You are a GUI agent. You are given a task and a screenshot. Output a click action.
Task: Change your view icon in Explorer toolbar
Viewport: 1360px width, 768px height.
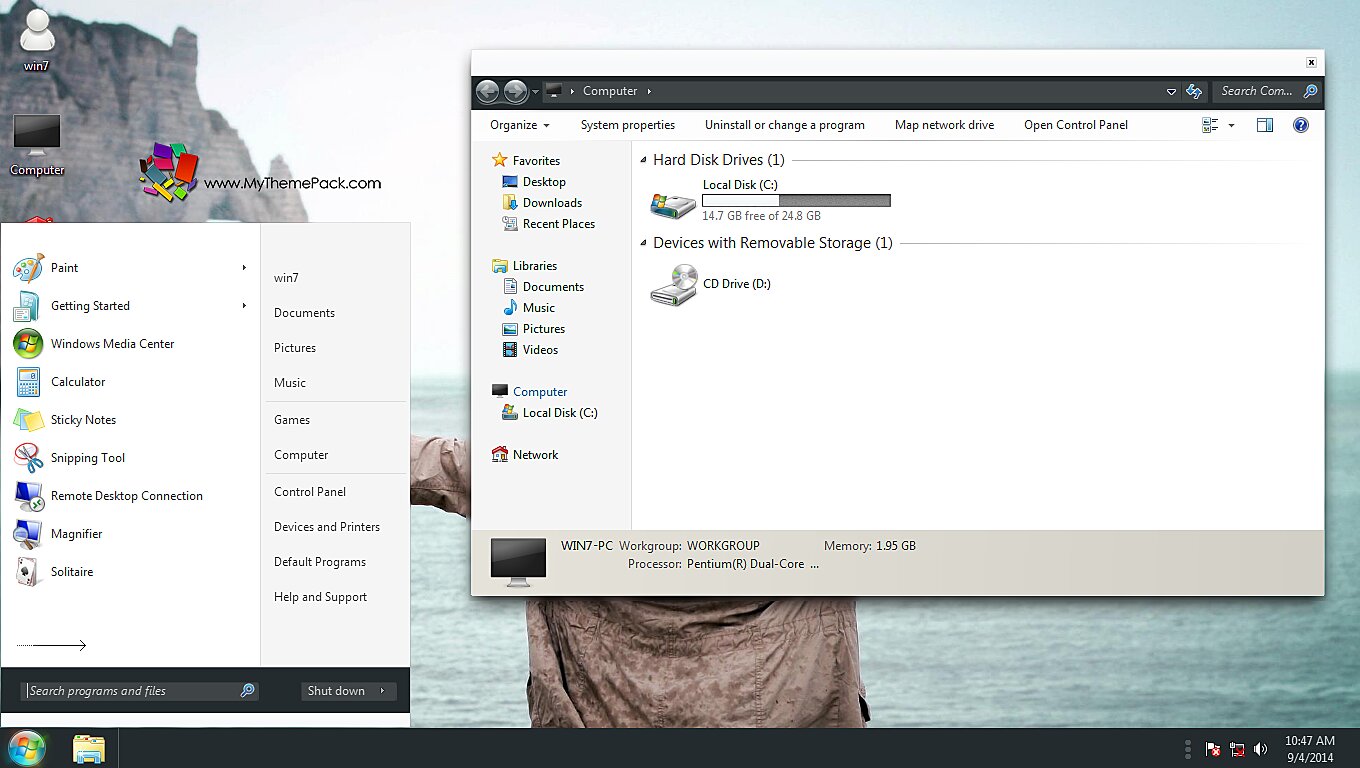(1210, 125)
